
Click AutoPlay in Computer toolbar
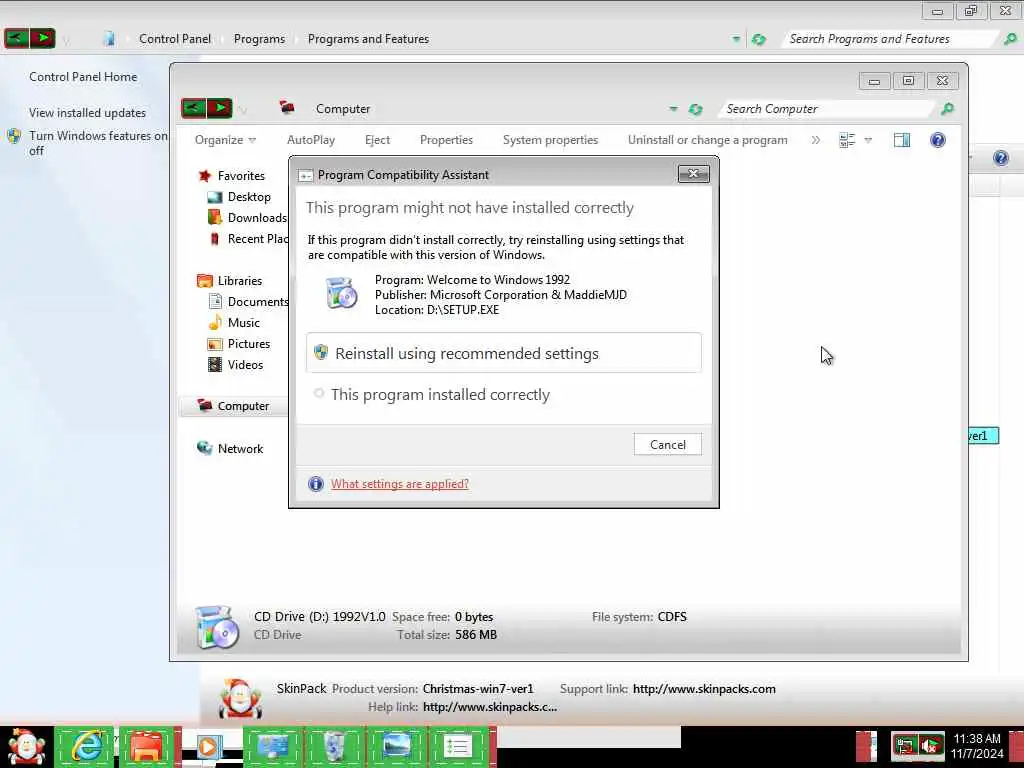coord(311,140)
